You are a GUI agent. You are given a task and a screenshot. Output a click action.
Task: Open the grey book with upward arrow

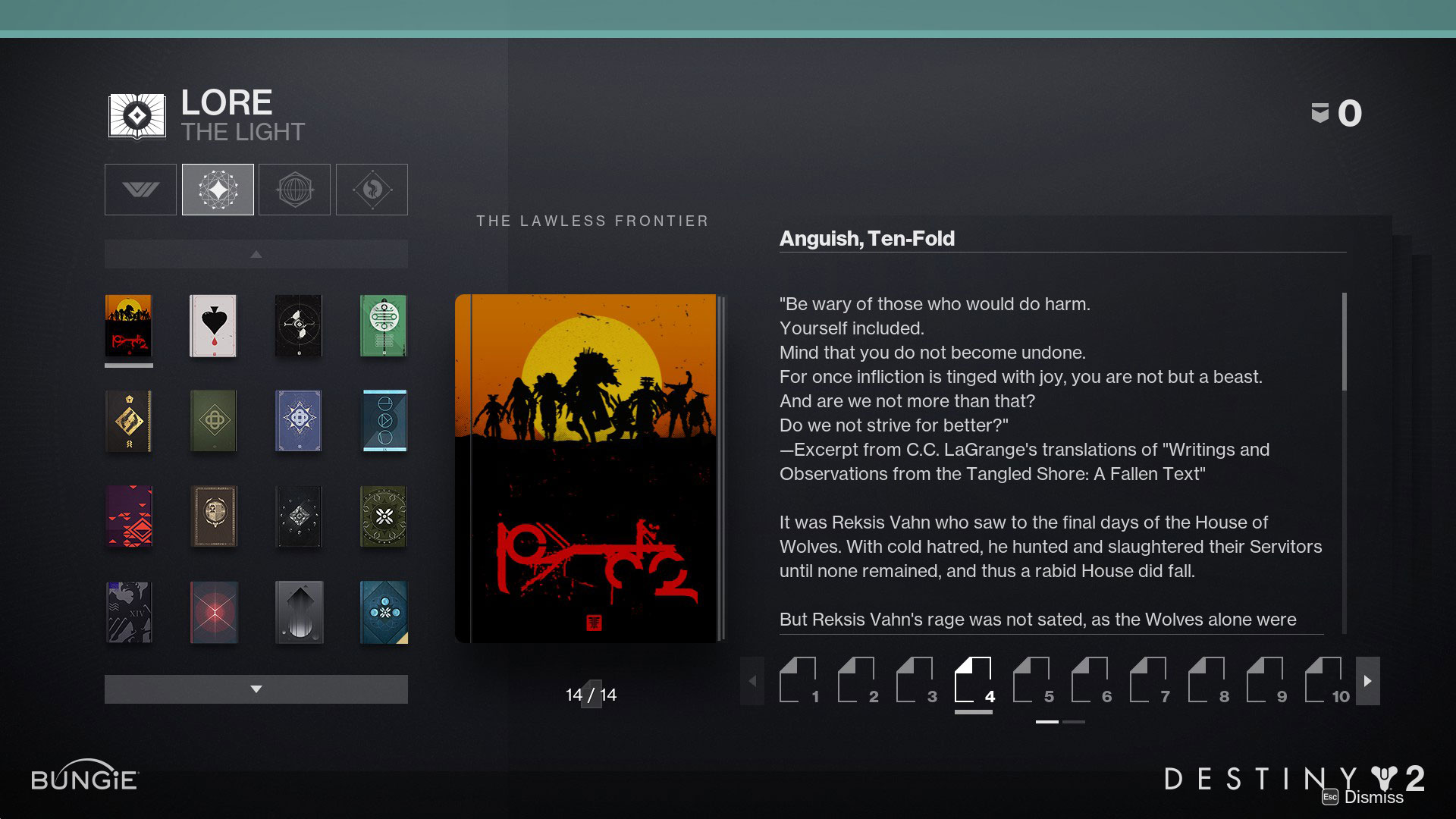(299, 612)
